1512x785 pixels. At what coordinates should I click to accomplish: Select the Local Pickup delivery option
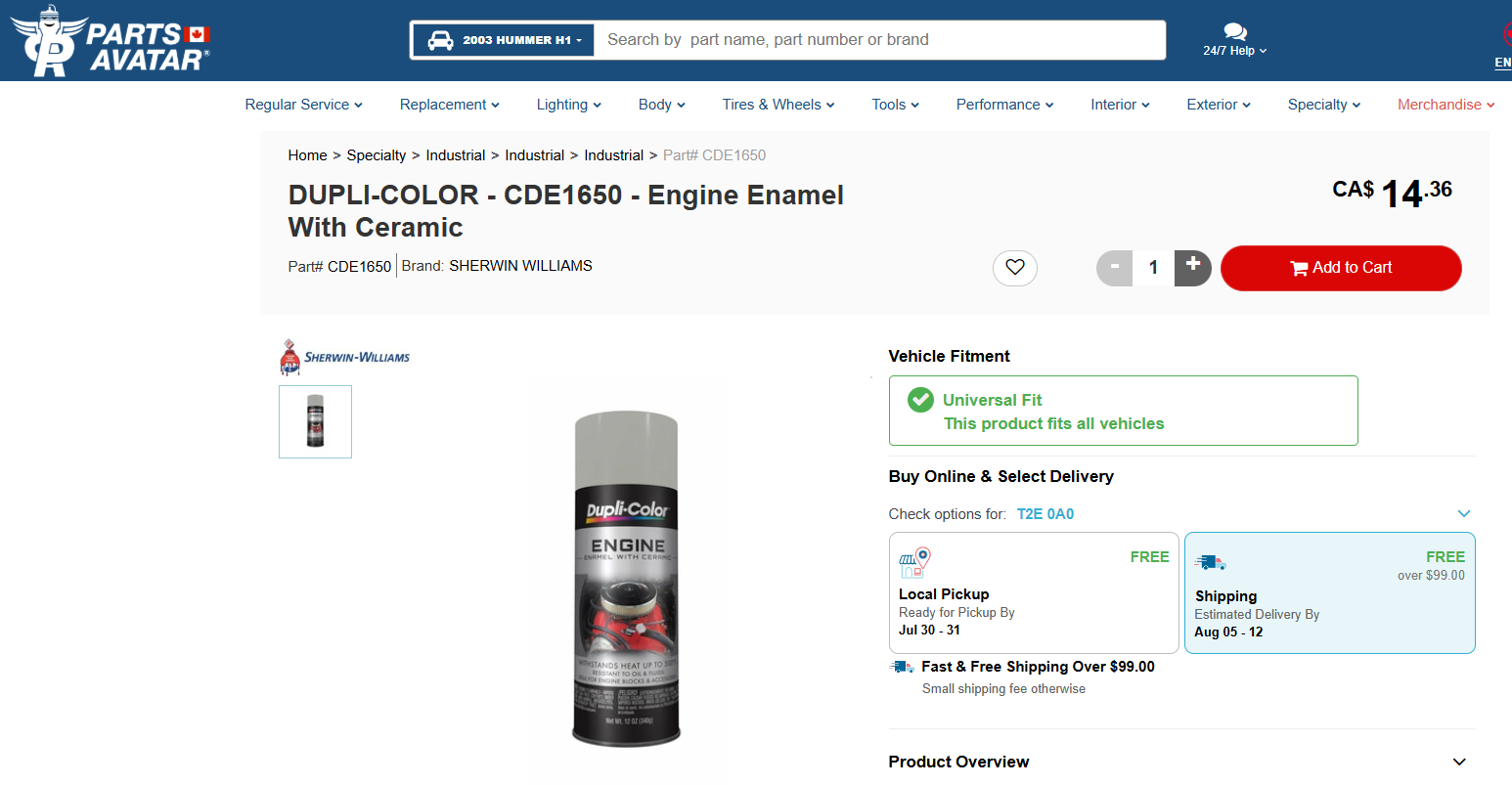tap(1034, 593)
